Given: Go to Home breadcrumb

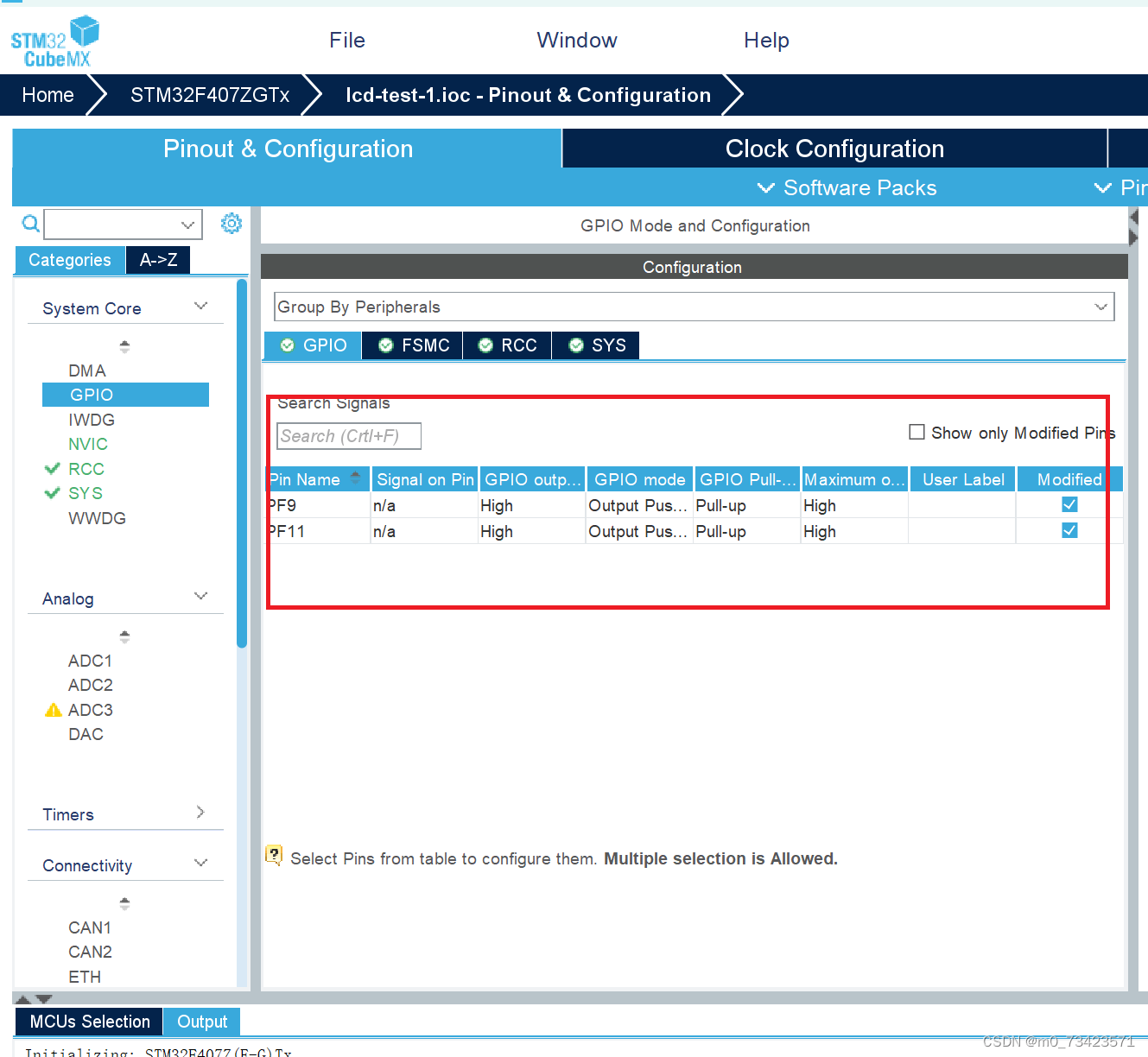Looking at the screenshot, I should pos(48,95).
